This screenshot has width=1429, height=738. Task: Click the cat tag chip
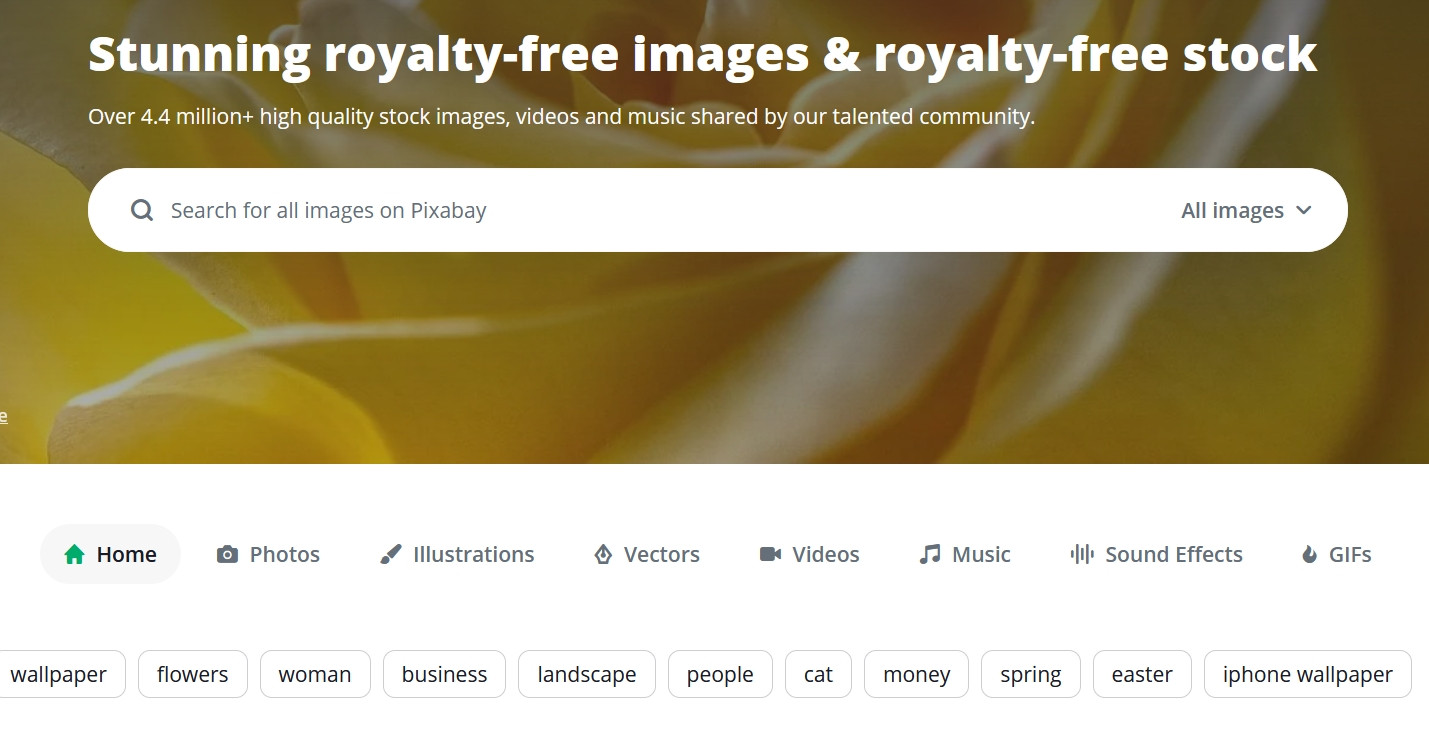[x=818, y=674]
